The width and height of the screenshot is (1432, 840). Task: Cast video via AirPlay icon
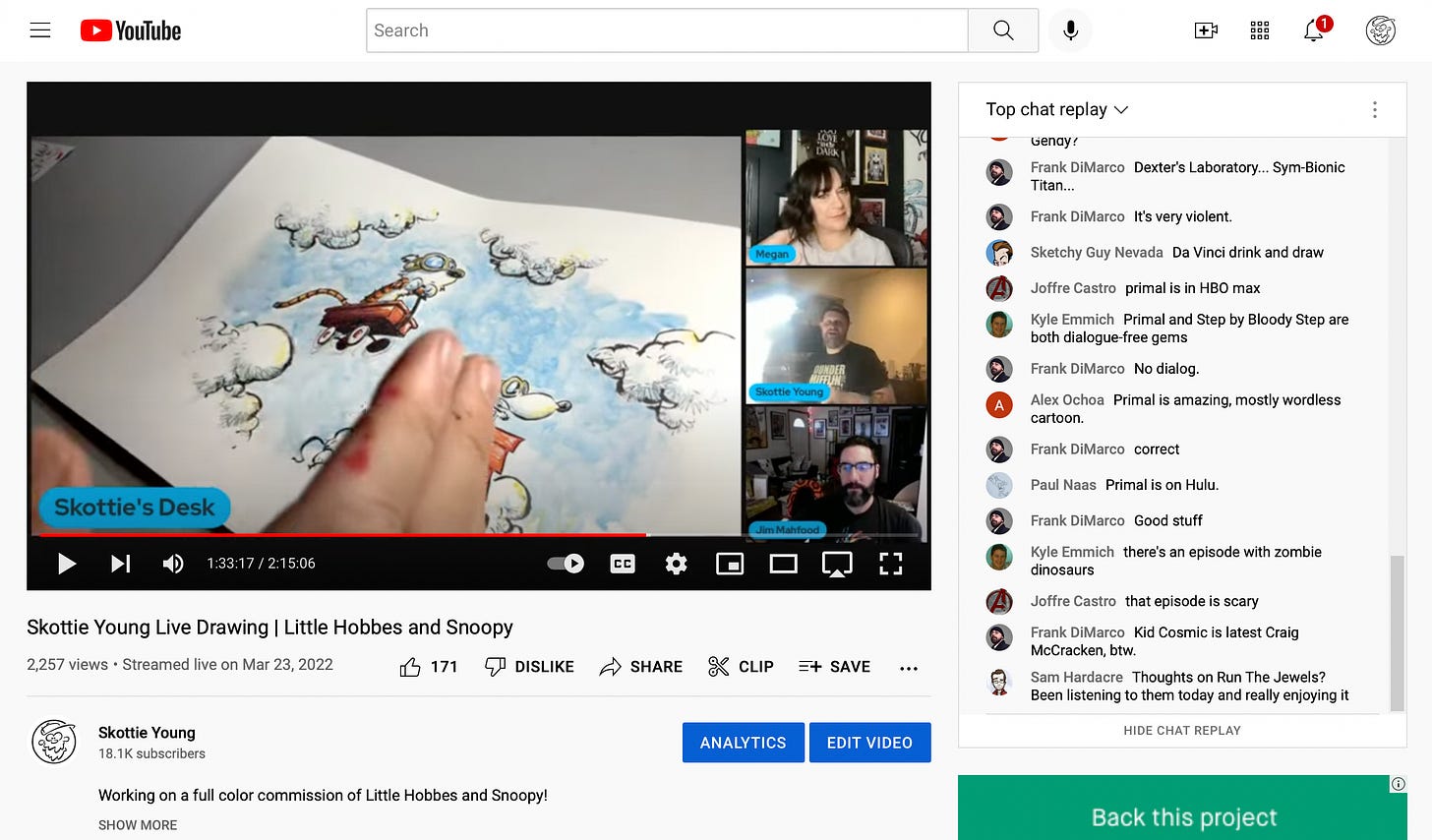click(x=837, y=564)
